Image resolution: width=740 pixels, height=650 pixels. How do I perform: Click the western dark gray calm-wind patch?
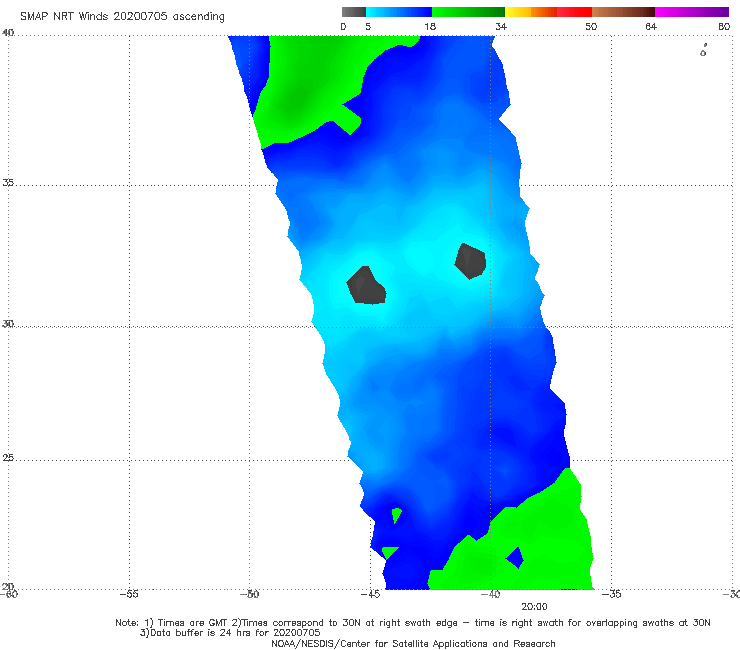366,286
